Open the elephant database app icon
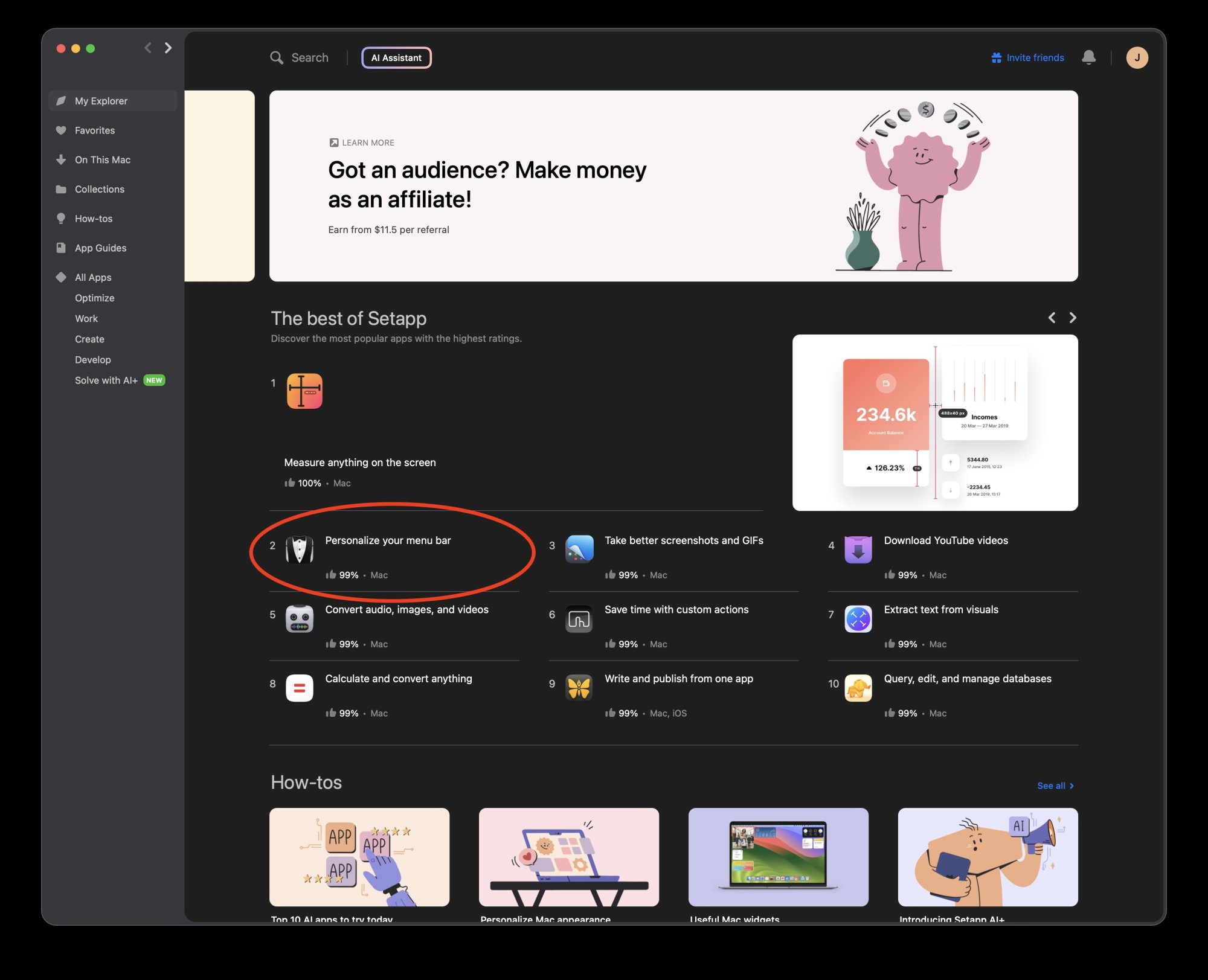Screen dimensions: 1208x980 (x=858, y=688)
